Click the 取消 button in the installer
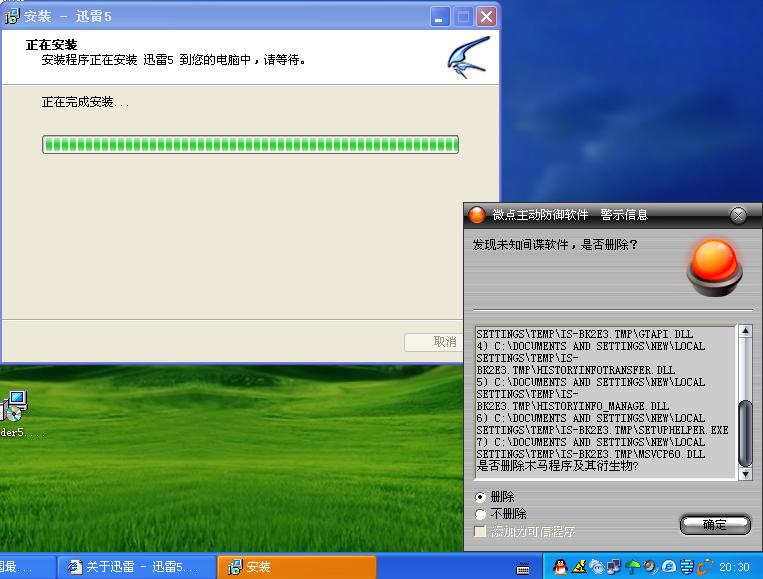The image size is (763, 579). [434, 342]
